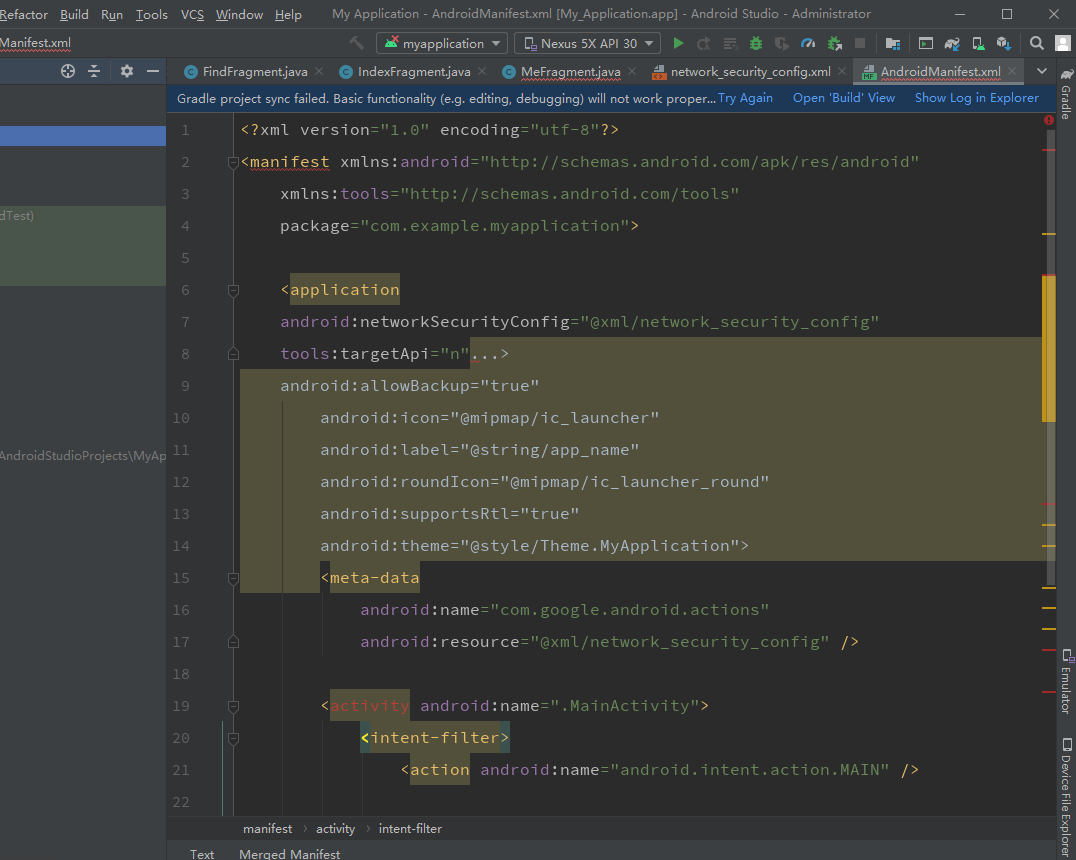
Task: Switch to the network_security_config.xml tab
Action: [749, 72]
